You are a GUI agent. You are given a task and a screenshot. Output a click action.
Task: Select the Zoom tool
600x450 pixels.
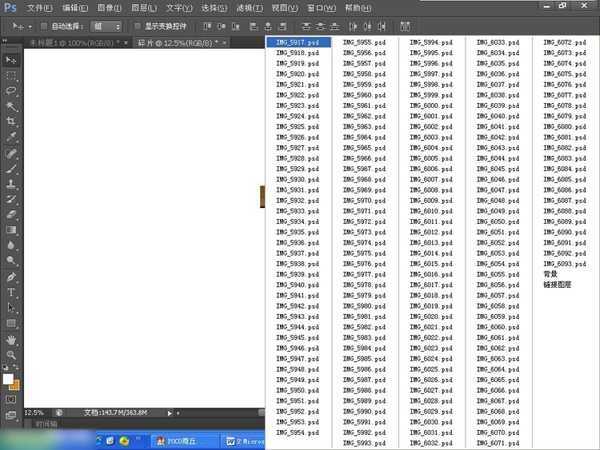[x=12, y=354]
